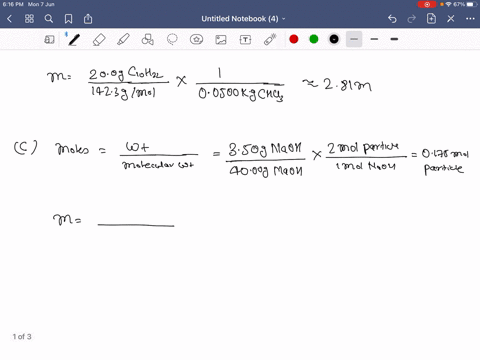This screenshot has height=360, width=480.
Task: Tap the recording indicator in status bar
Action: click(x=427, y=4)
